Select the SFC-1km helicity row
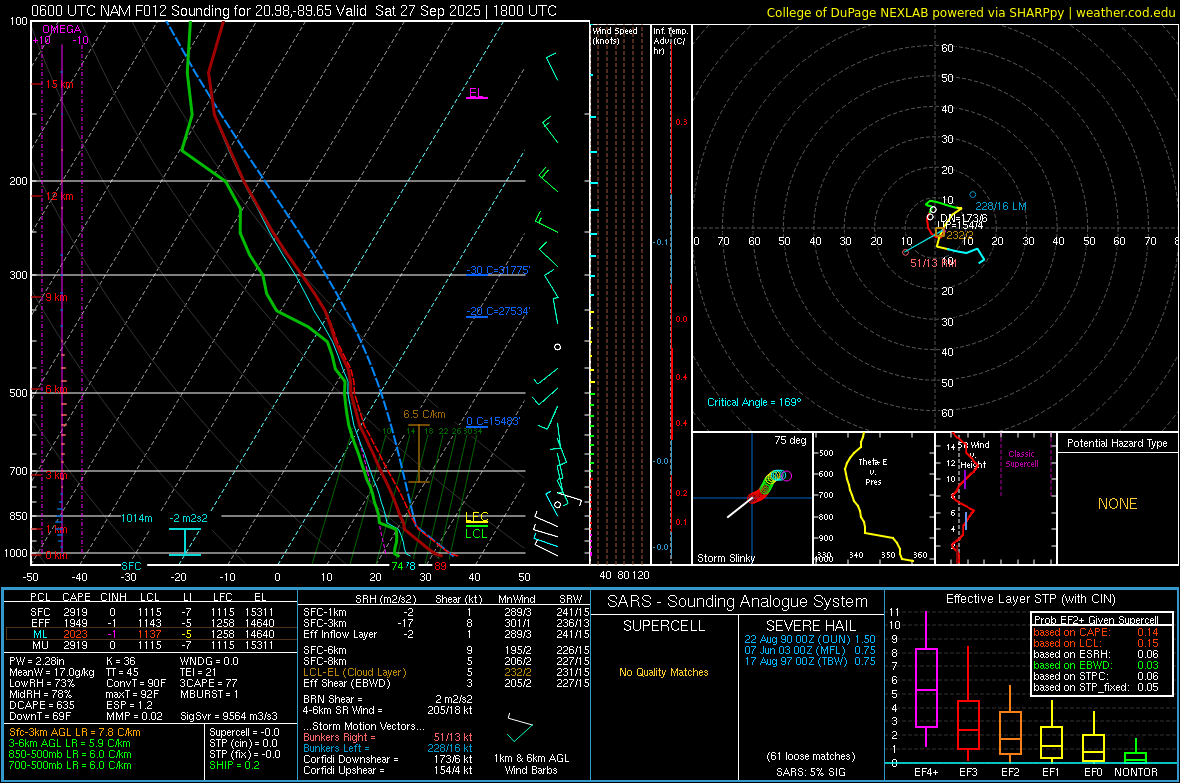The width and height of the screenshot is (1180, 783). coord(447,612)
